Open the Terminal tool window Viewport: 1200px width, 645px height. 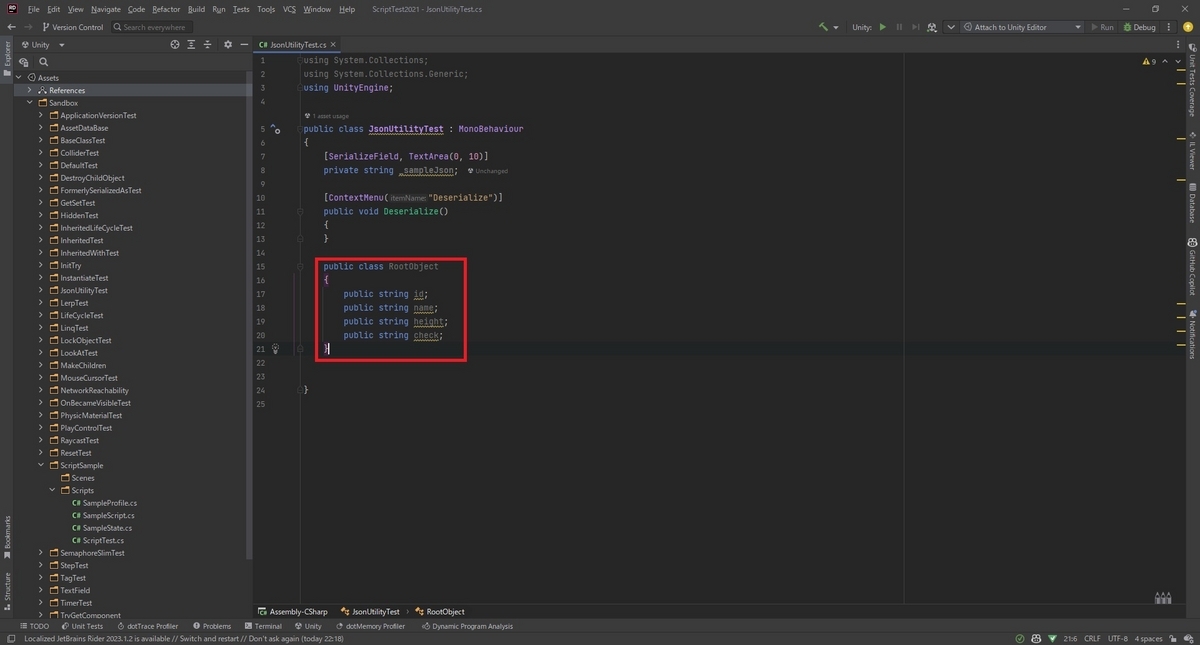pyautogui.click(x=265, y=626)
